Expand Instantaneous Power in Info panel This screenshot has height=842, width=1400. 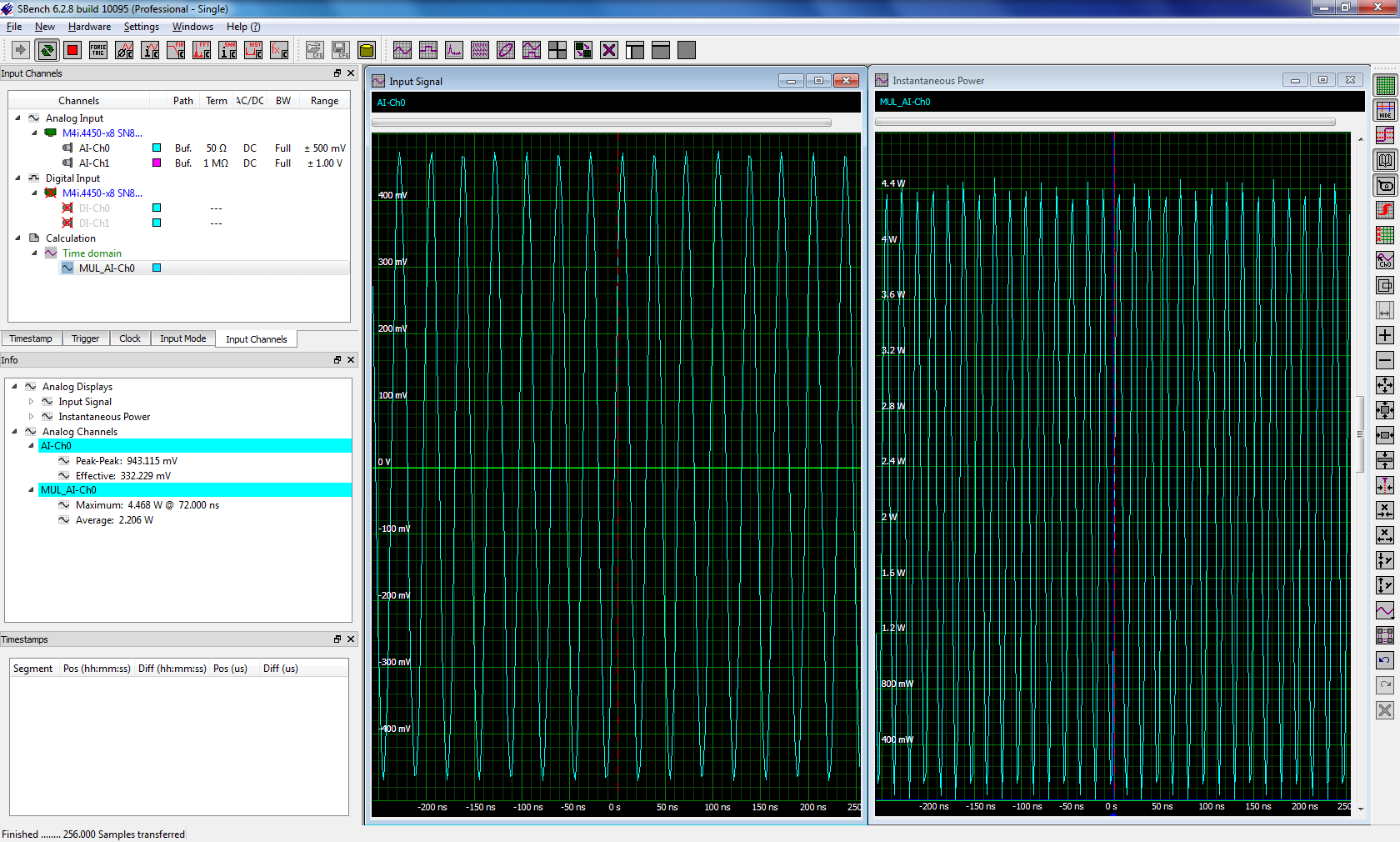tap(32, 417)
